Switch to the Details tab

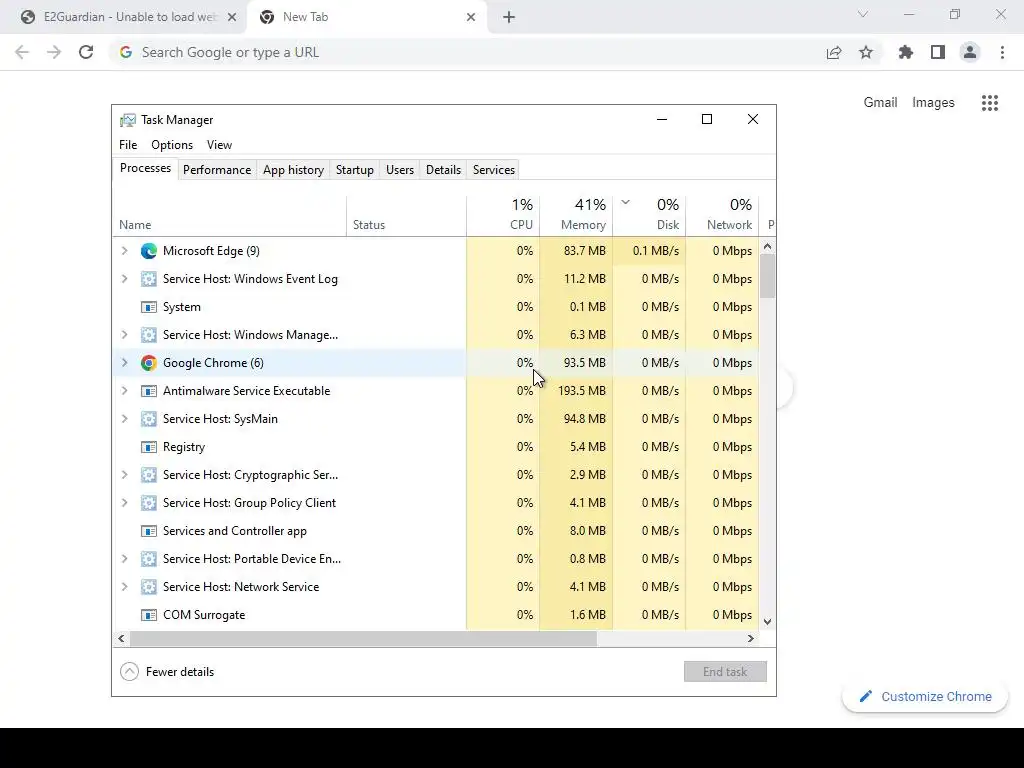click(x=443, y=170)
